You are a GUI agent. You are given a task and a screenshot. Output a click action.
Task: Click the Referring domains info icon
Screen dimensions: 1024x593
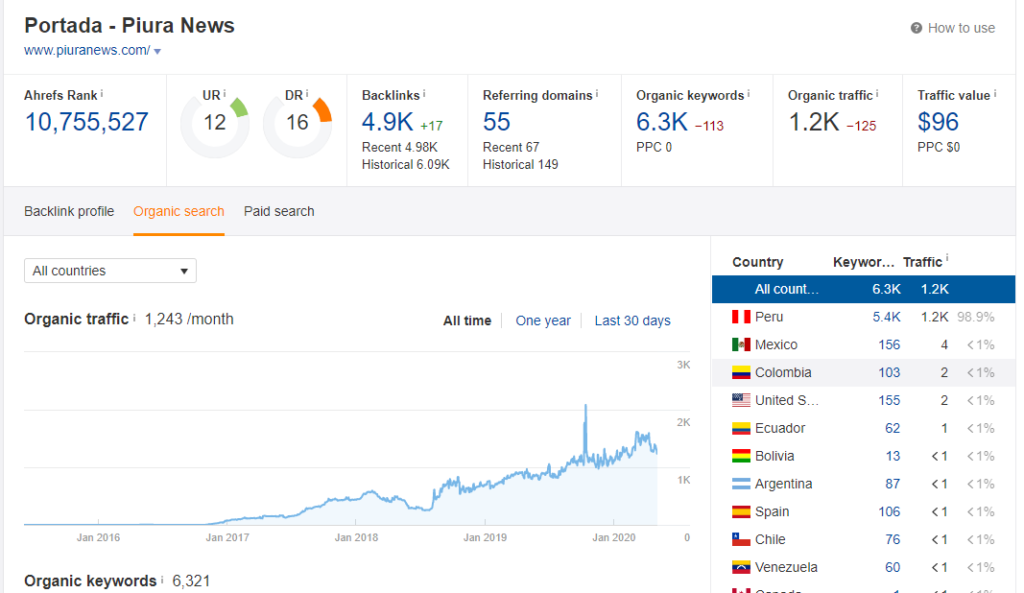tap(597, 94)
